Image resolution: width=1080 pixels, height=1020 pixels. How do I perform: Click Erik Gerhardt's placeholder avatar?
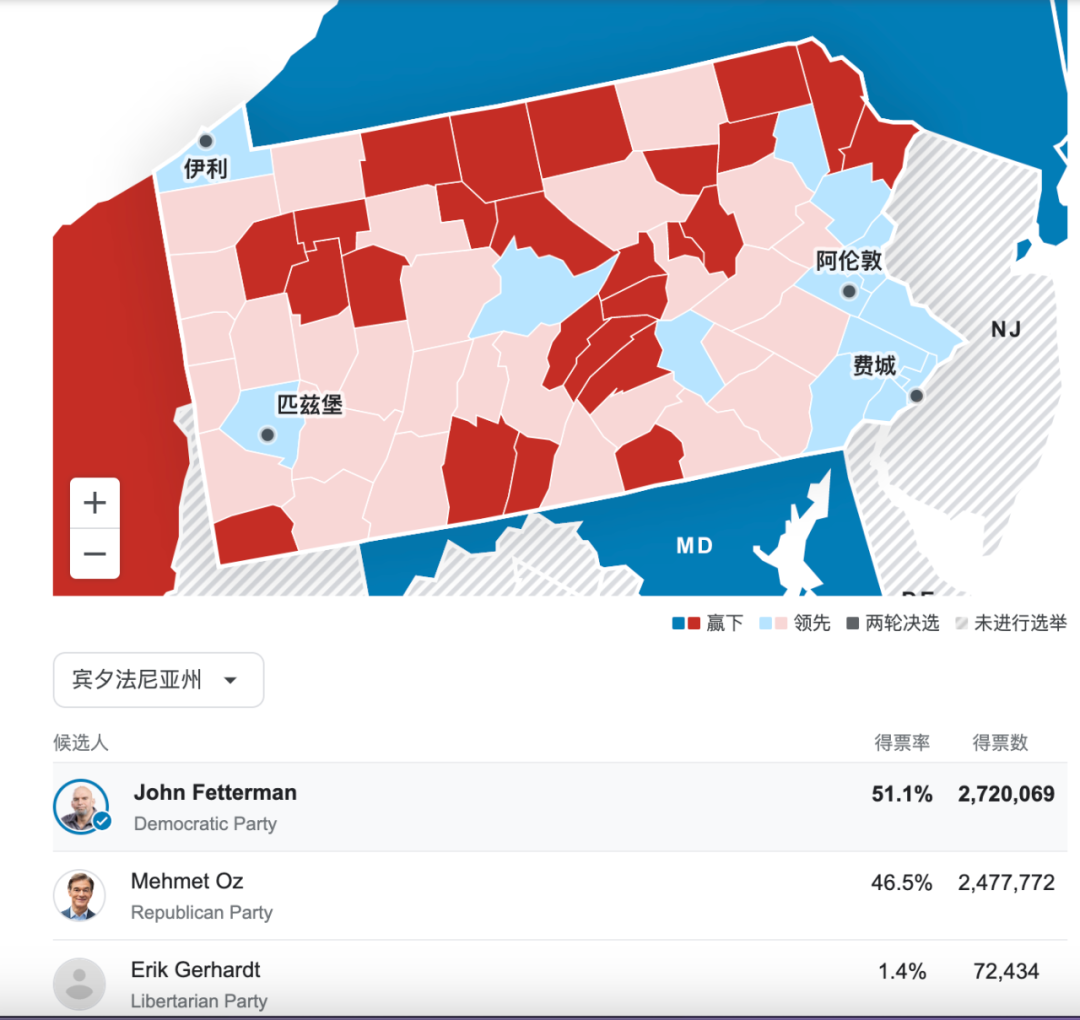[80, 983]
